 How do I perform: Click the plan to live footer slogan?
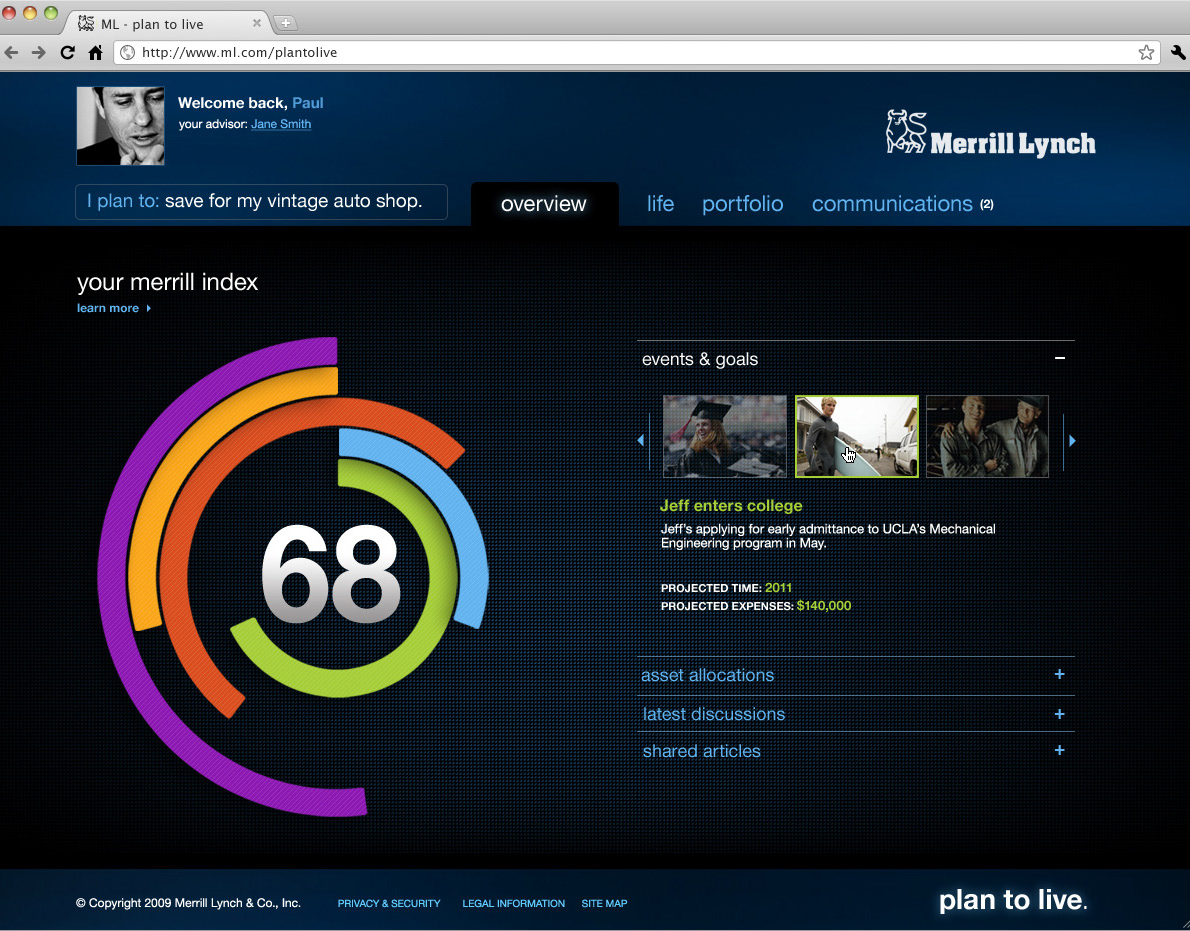pyautogui.click(x=1013, y=900)
